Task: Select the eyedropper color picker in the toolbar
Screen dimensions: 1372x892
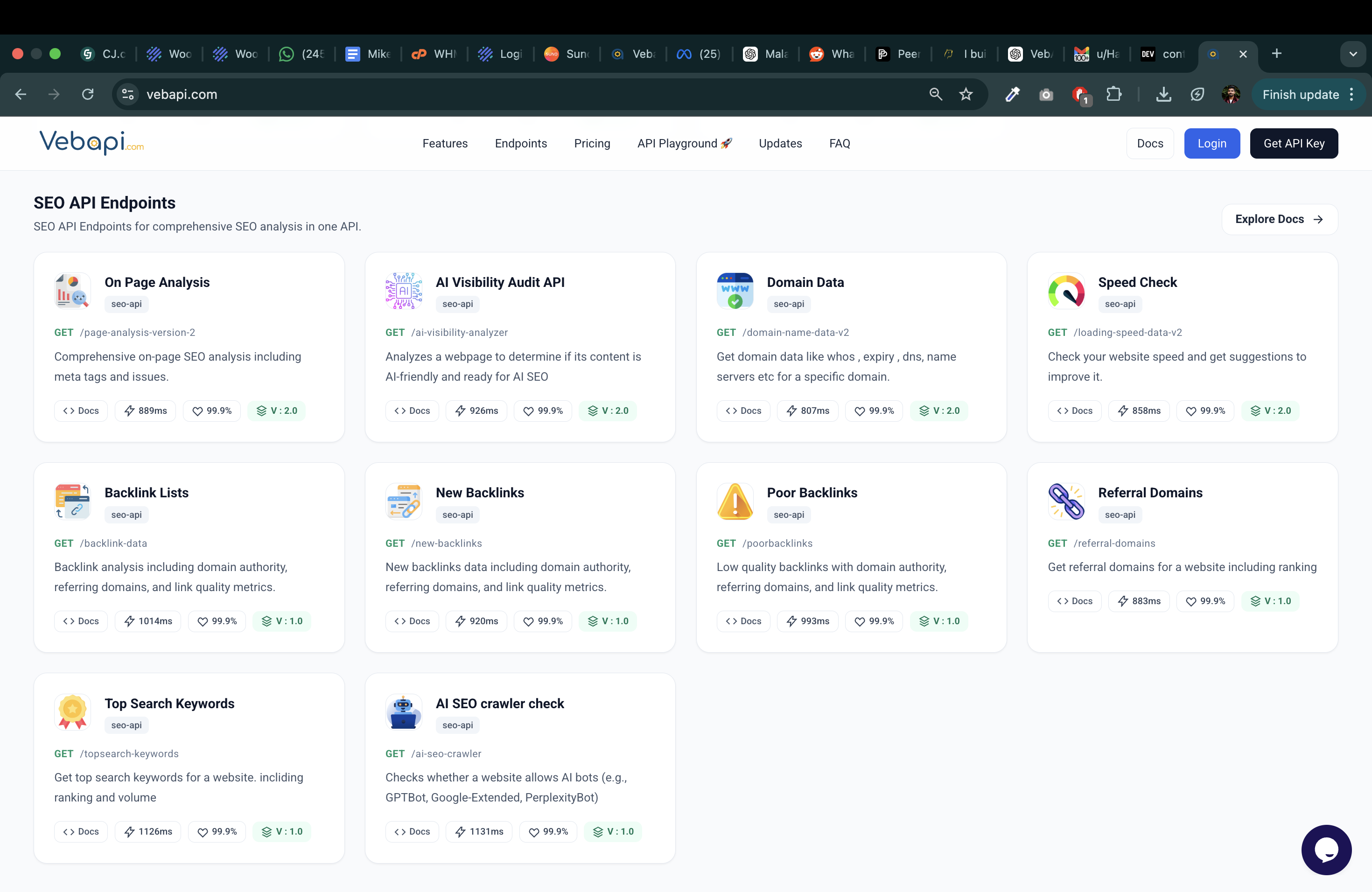Action: click(1013, 95)
